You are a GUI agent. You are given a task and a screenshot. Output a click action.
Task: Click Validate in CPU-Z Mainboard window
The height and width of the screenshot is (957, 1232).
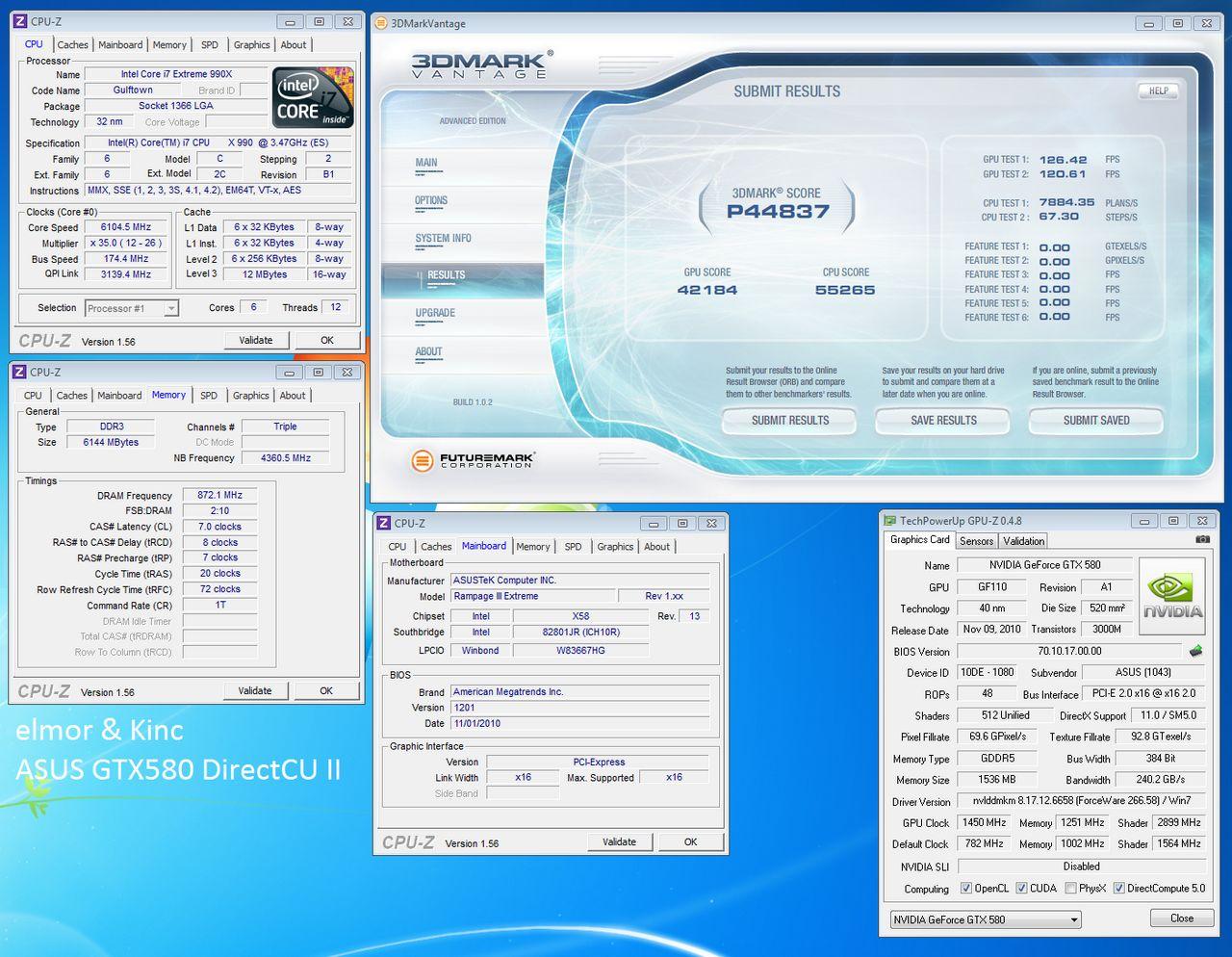[x=619, y=841]
